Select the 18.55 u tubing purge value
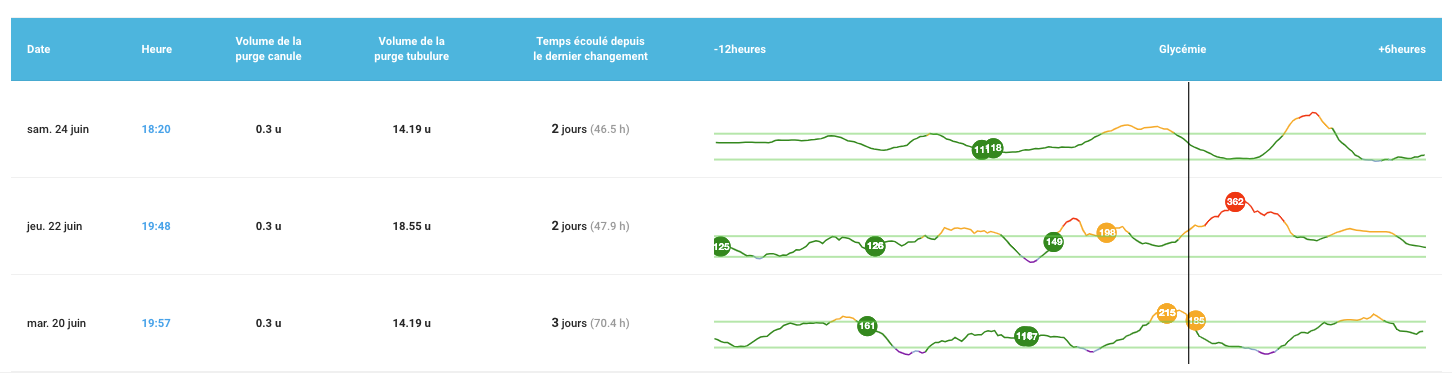This screenshot has width=1452, height=386. tap(412, 226)
